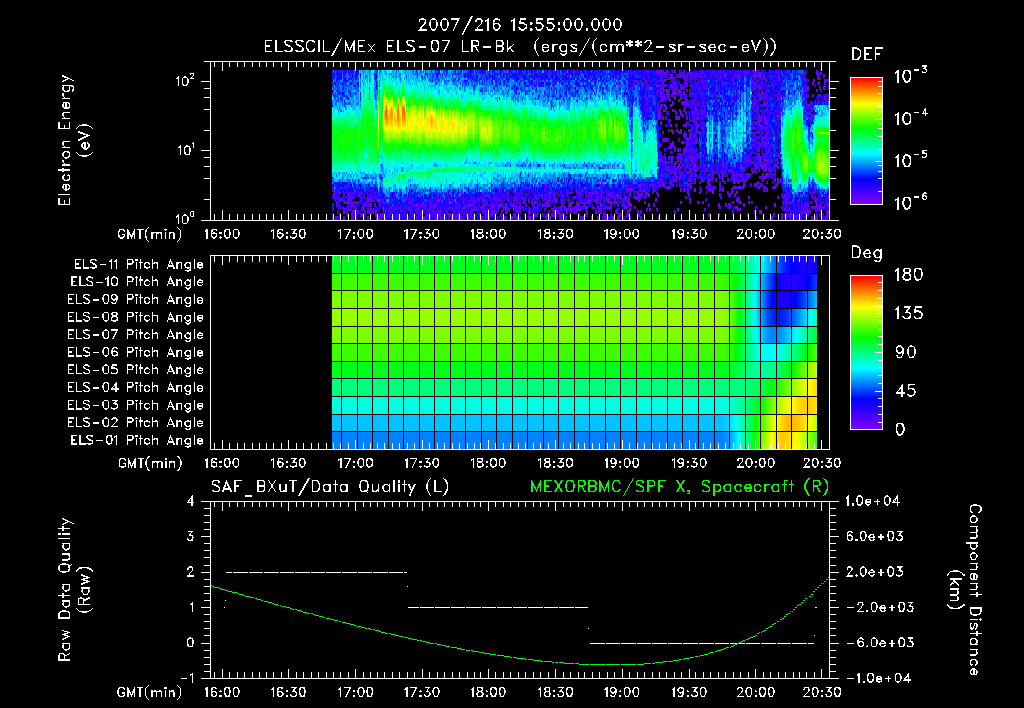Click the green MEXORBMC/SPF X, Spacecraft (R) legend
The image size is (1024, 708).
click(x=679, y=487)
